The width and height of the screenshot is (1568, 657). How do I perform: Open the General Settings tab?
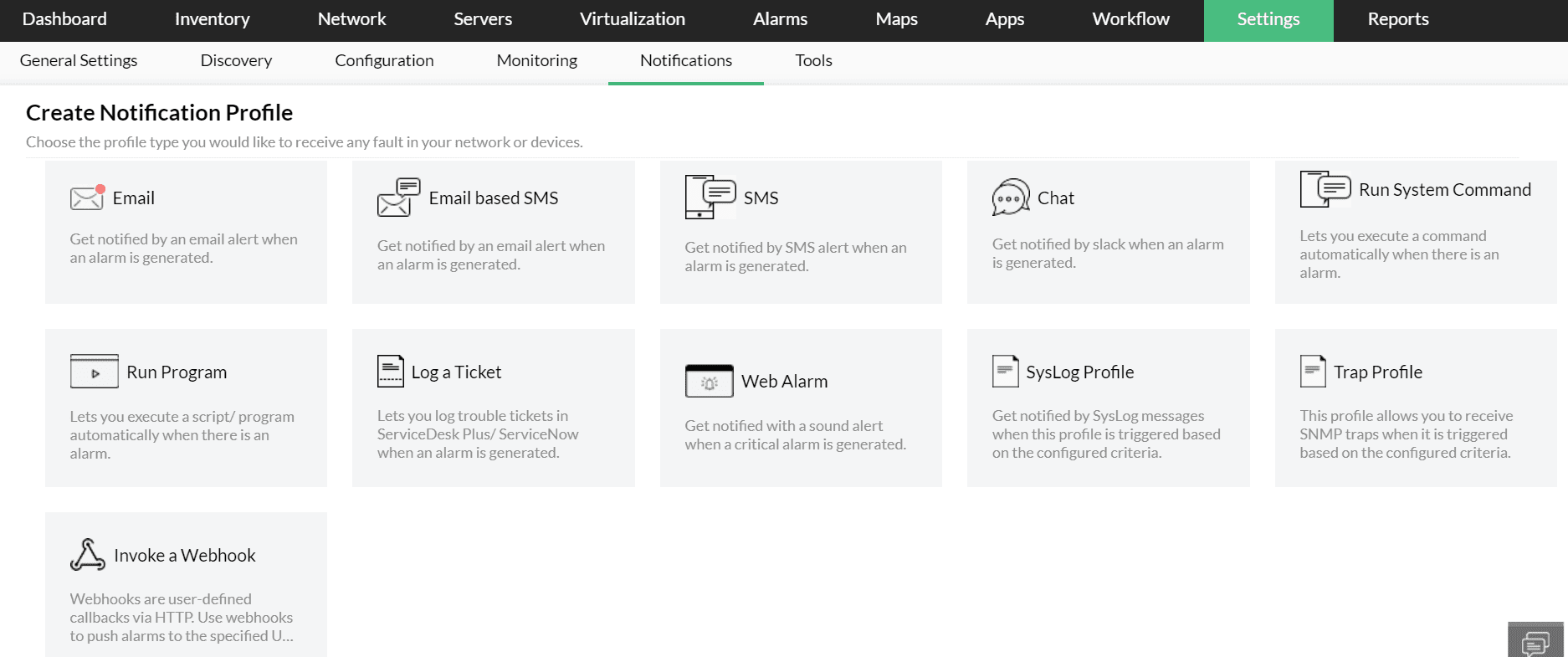(x=79, y=61)
